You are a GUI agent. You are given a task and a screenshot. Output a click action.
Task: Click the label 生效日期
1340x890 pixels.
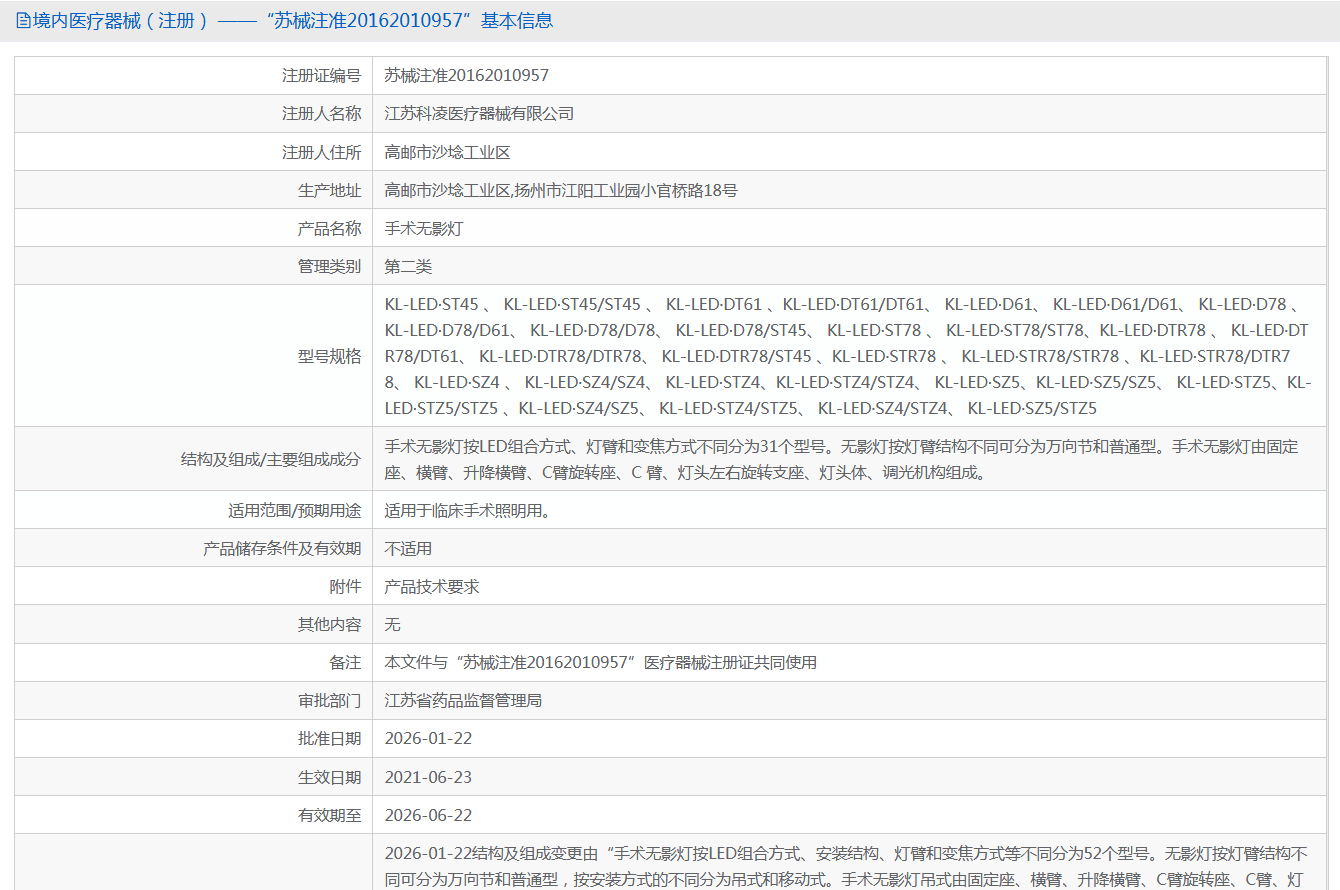[x=330, y=776]
